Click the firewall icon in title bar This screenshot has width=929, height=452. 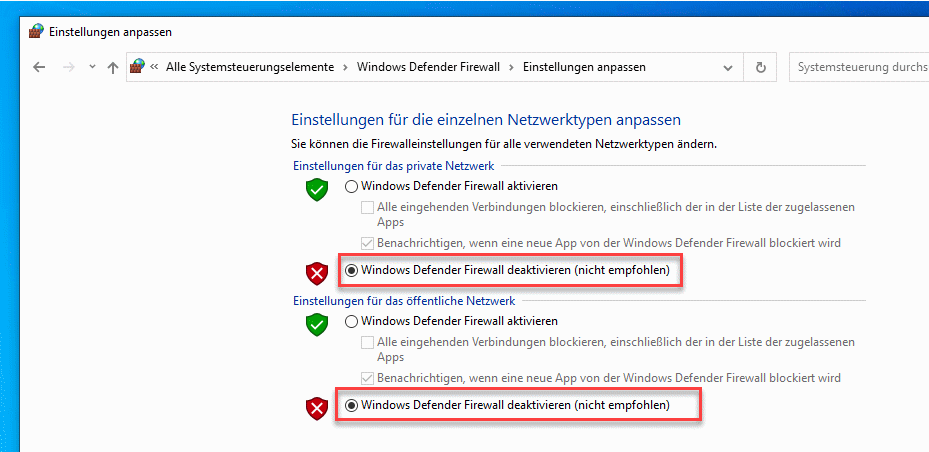[x=37, y=31]
